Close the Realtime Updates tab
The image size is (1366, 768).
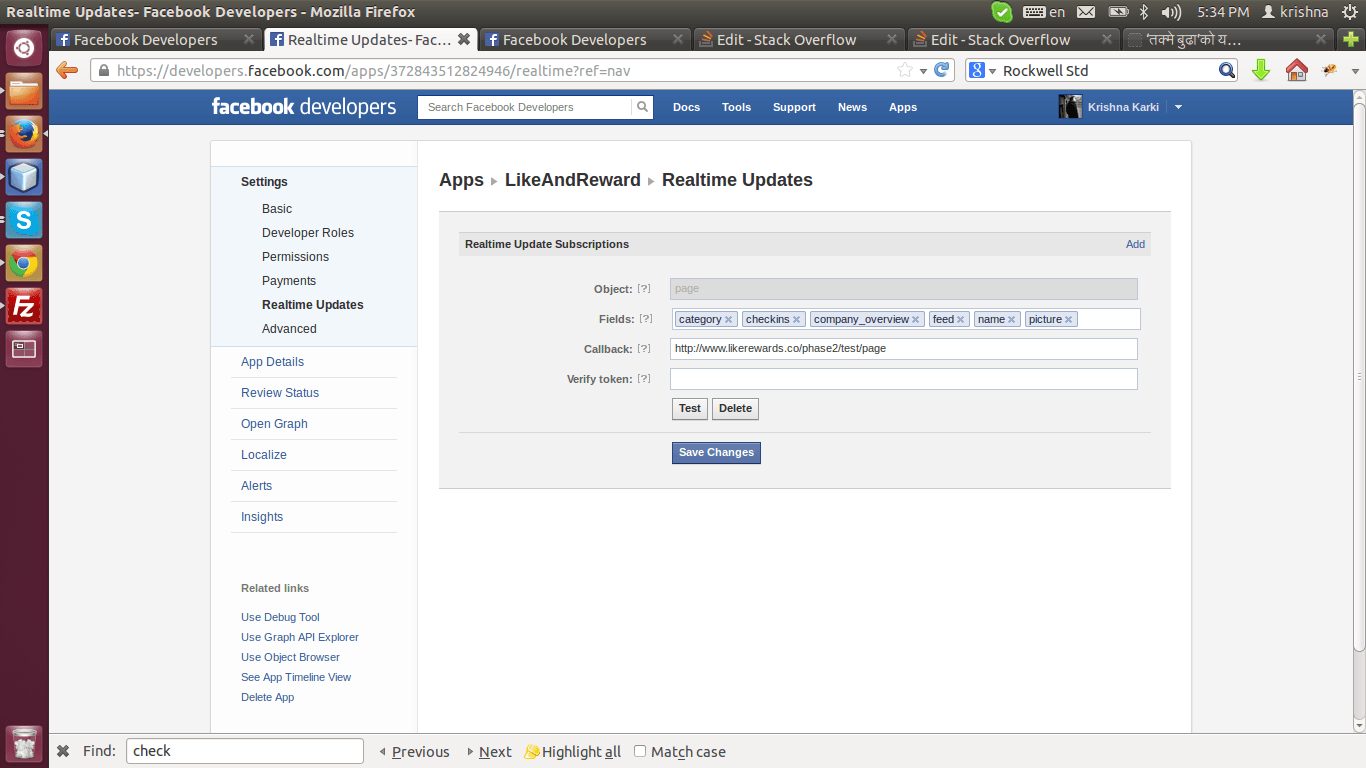coord(463,40)
